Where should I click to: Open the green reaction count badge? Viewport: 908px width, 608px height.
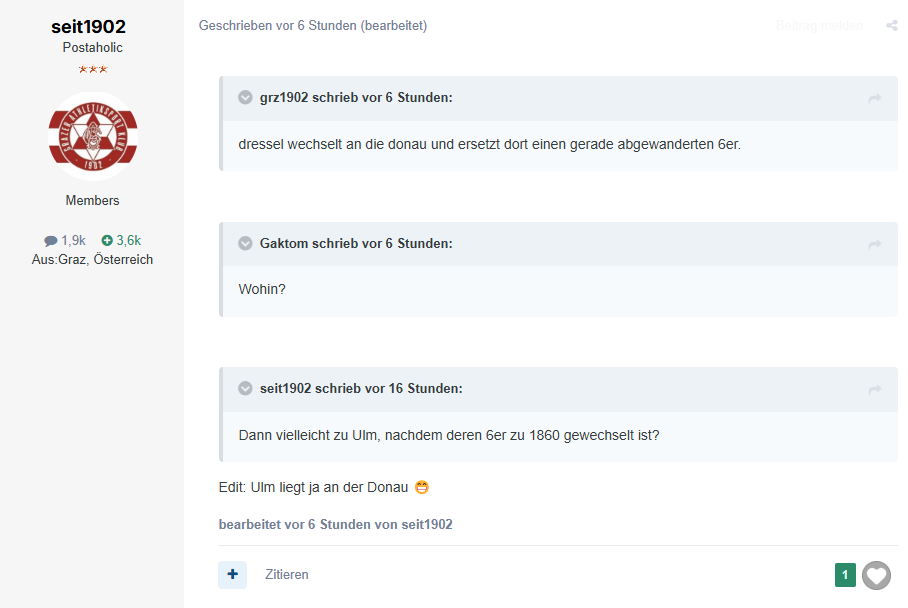click(x=845, y=575)
